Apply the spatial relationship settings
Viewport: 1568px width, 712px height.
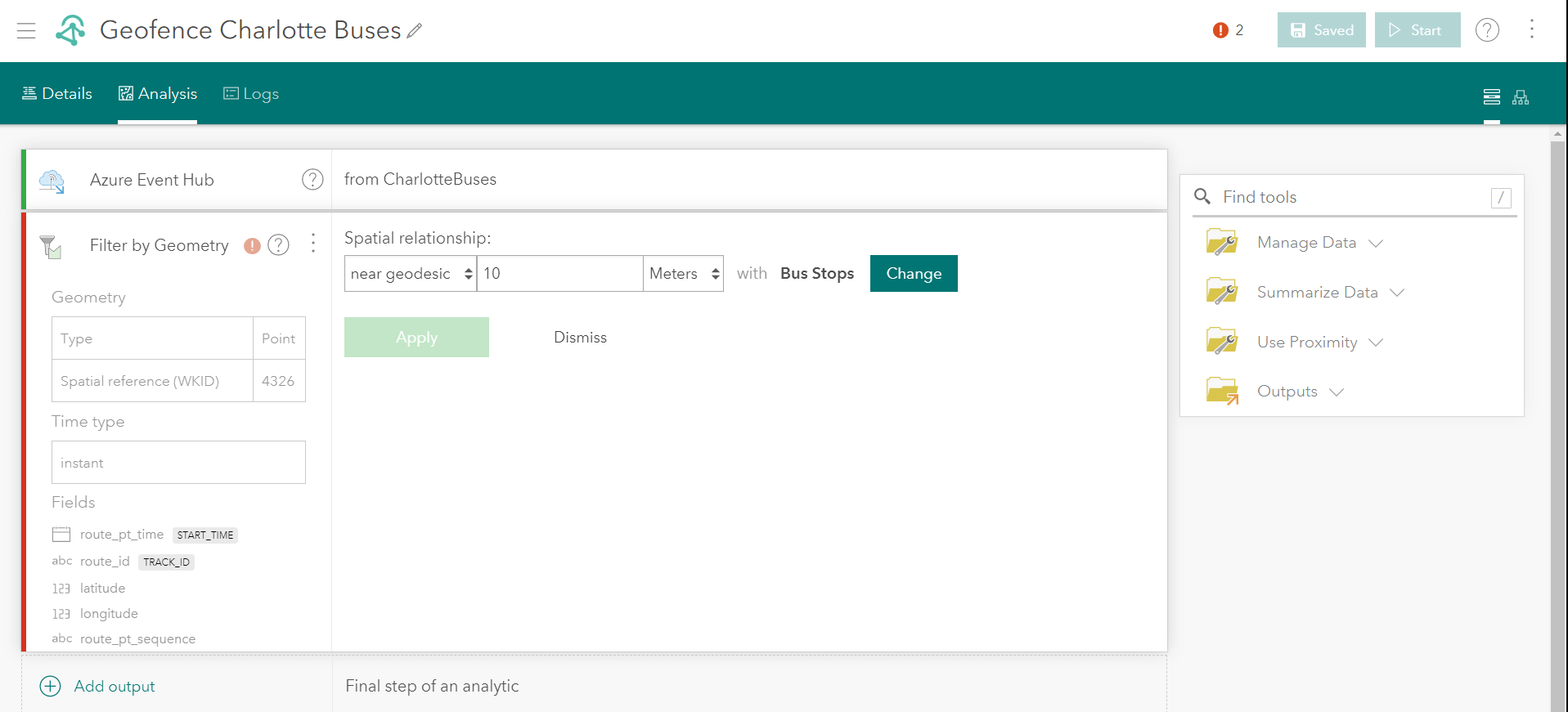[x=416, y=338]
